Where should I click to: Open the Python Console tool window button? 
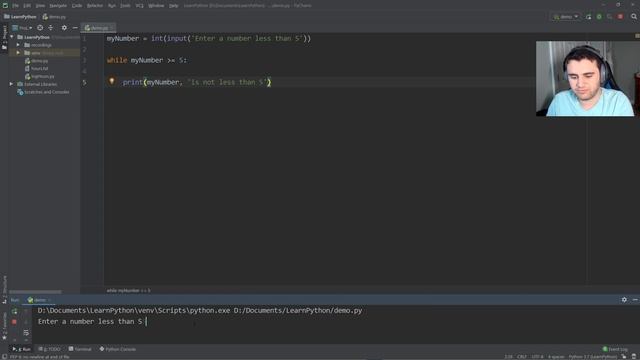coord(118,349)
